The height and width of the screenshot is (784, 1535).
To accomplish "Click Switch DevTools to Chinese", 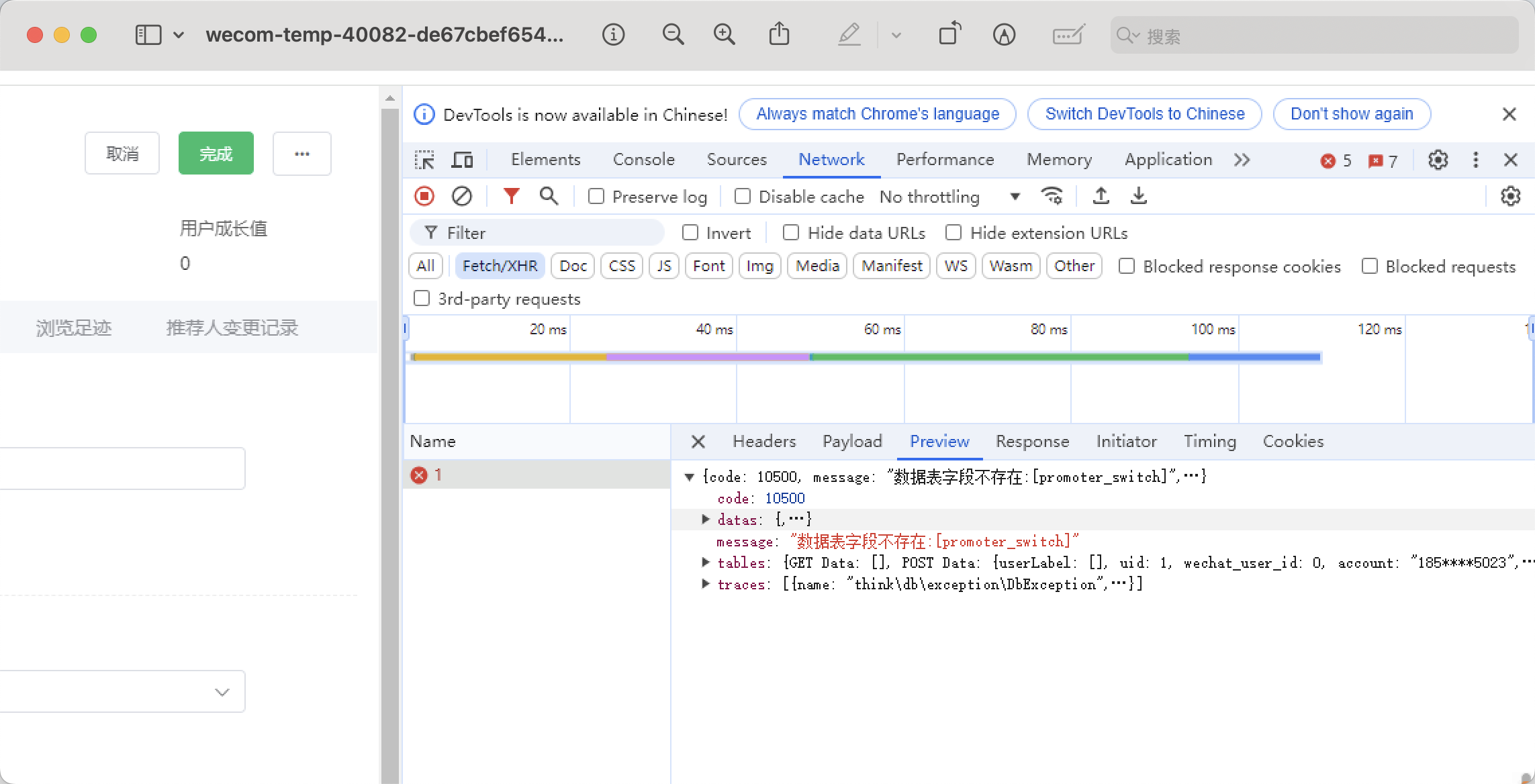I will [x=1145, y=114].
